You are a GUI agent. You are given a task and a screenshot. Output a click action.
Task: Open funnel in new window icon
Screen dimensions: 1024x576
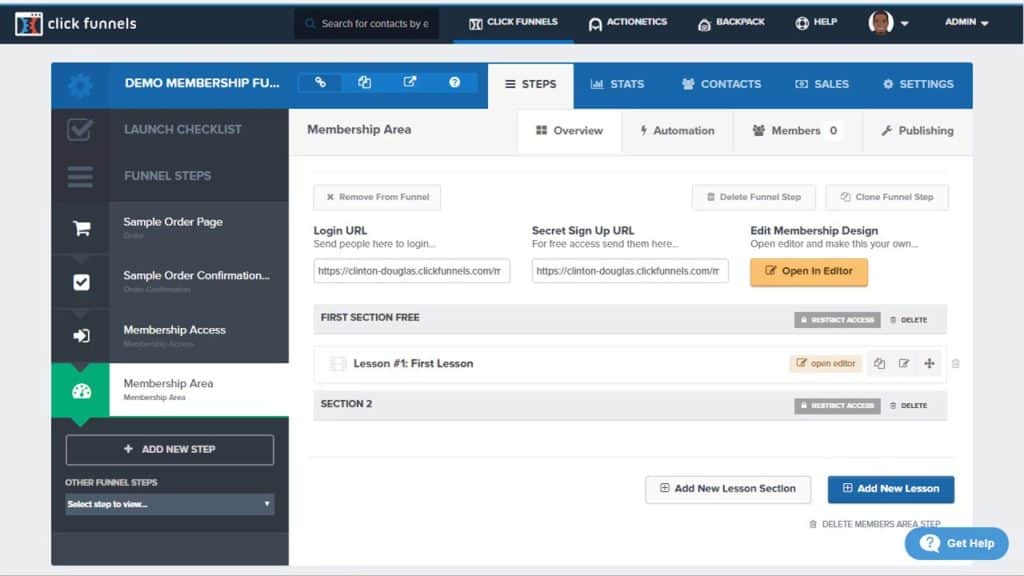(x=409, y=82)
